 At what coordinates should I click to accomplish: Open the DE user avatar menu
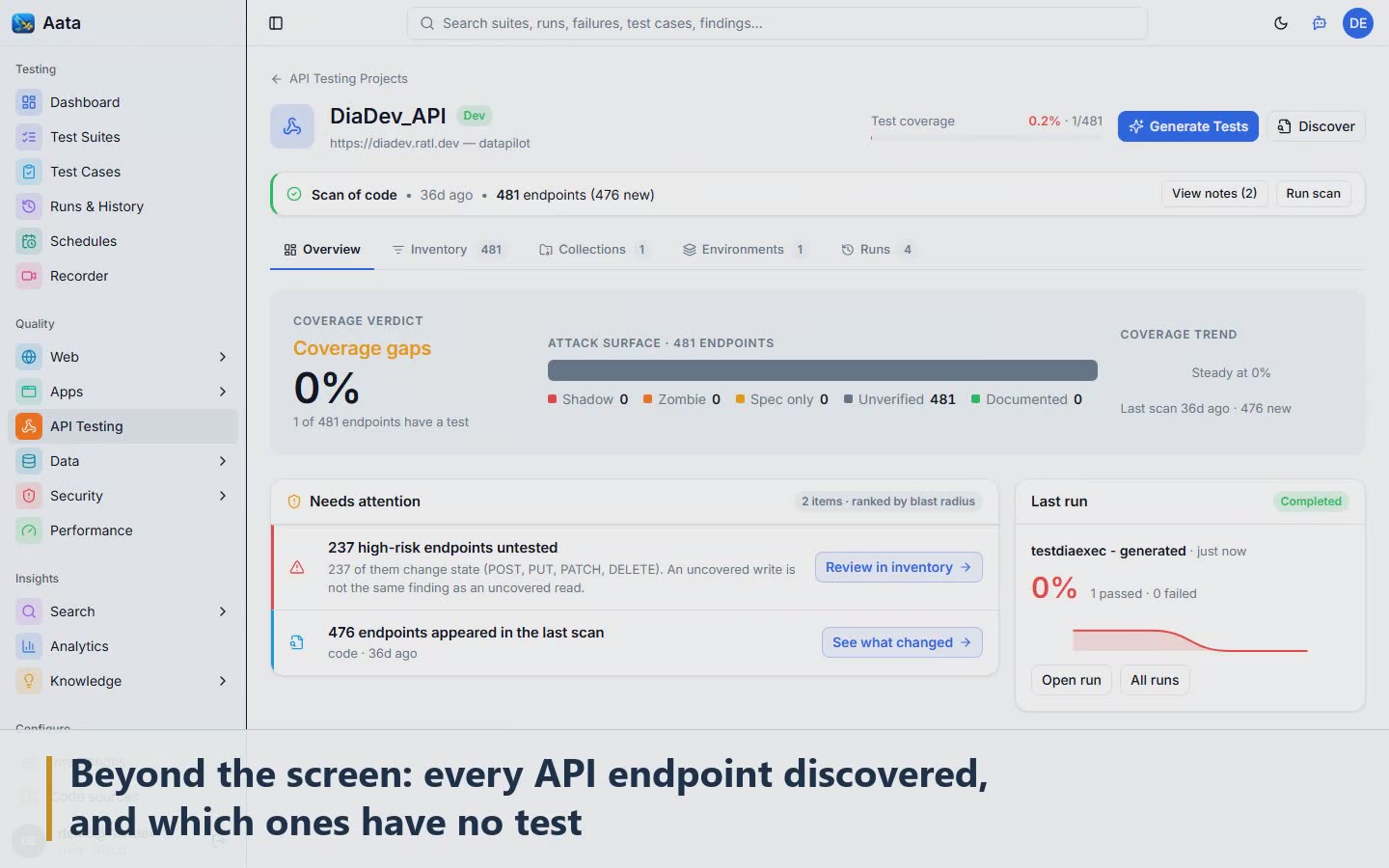1358,23
